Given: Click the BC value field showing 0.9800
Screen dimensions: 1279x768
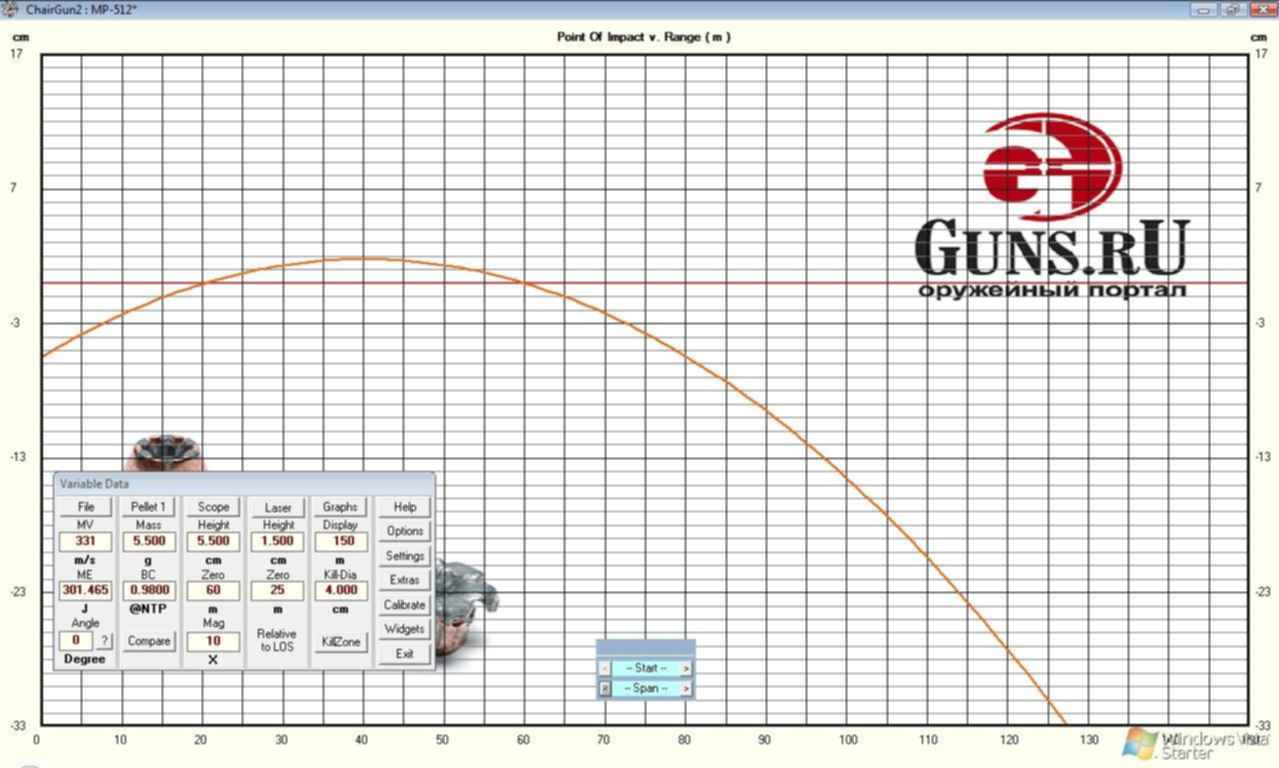Looking at the screenshot, I should coord(149,591).
